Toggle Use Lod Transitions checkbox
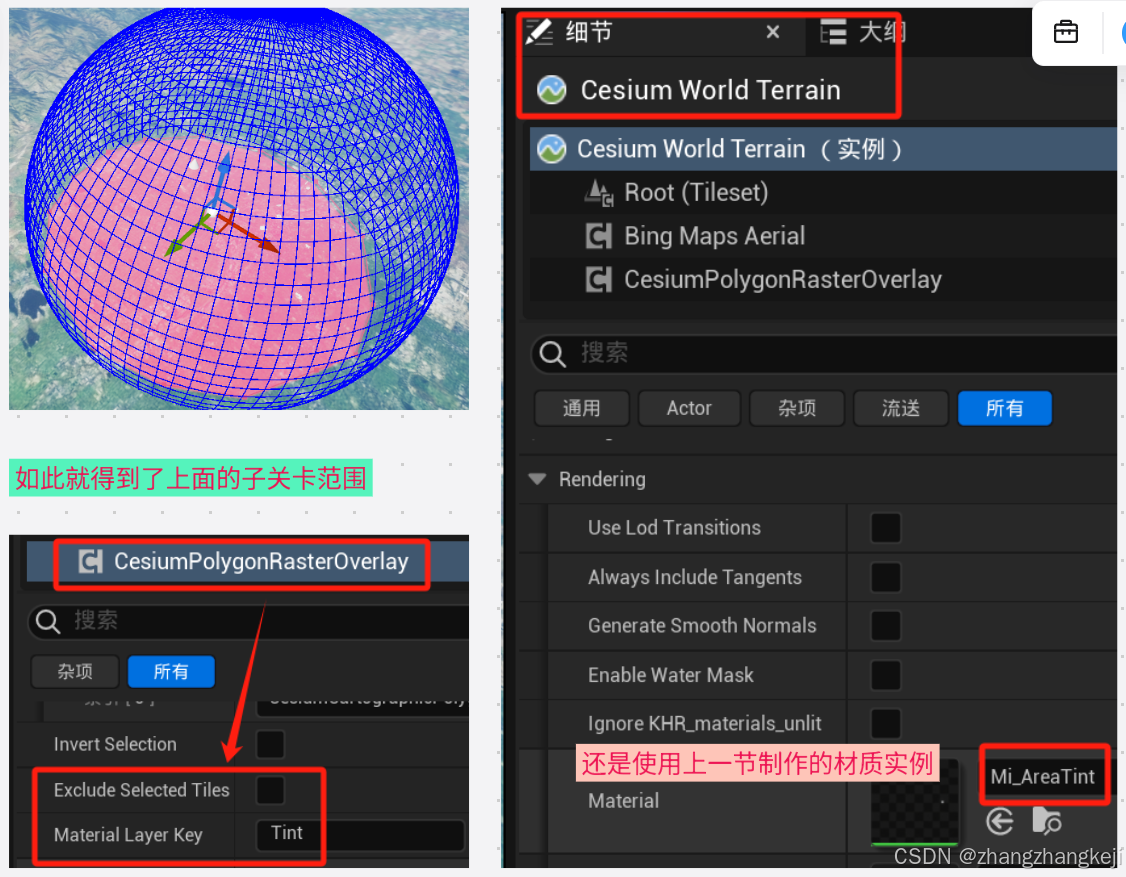The width and height of the screenshot is (1126, 877). (885, 528)
